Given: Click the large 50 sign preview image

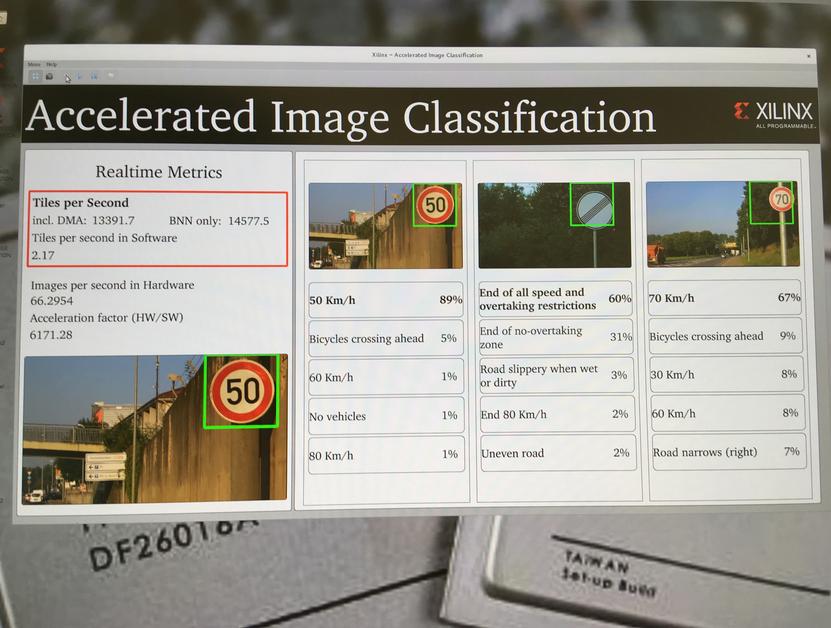Looking at the screenshot, I should tap(155, 429).
